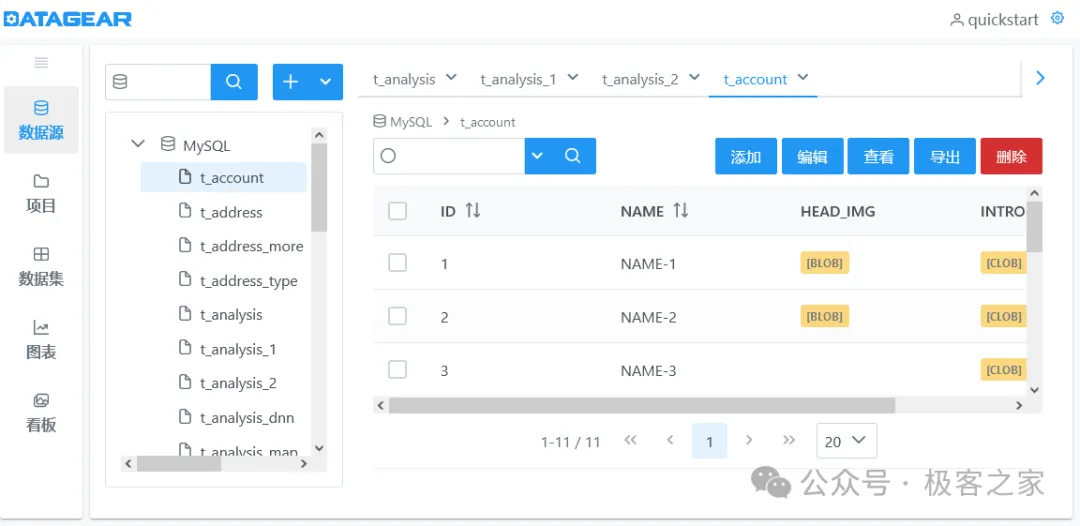Check the row with NAME-3
Viewport: 1080px width, 526px height.
(x=397, y=370)
